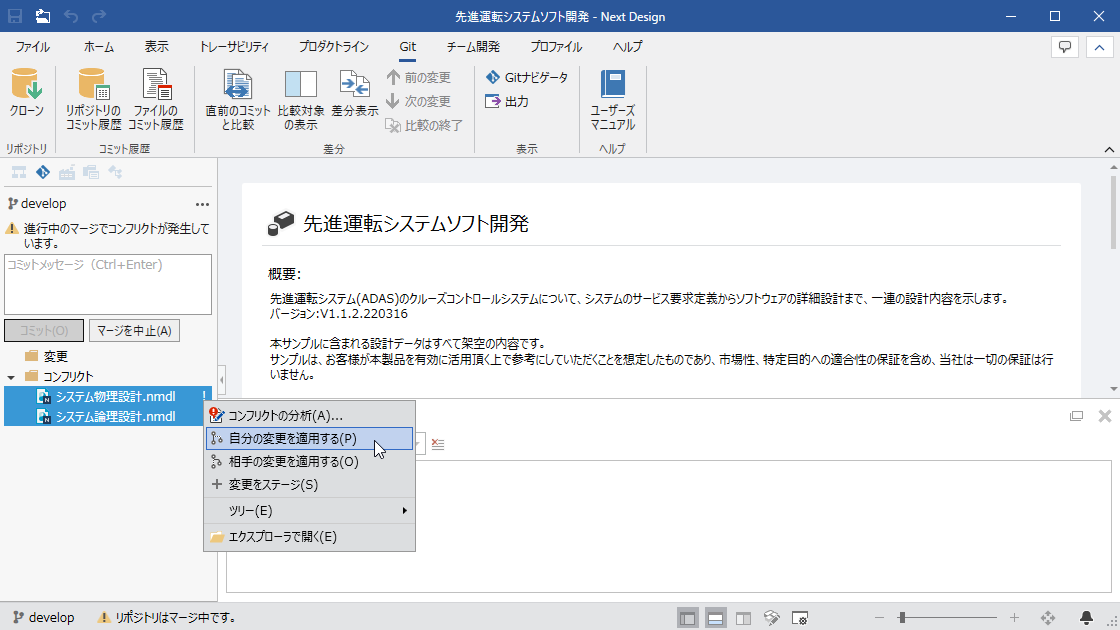The width and height of the screenshot is (1120, 630).
Task: Expand the ツリー(E) submenu
Action: 309,511
